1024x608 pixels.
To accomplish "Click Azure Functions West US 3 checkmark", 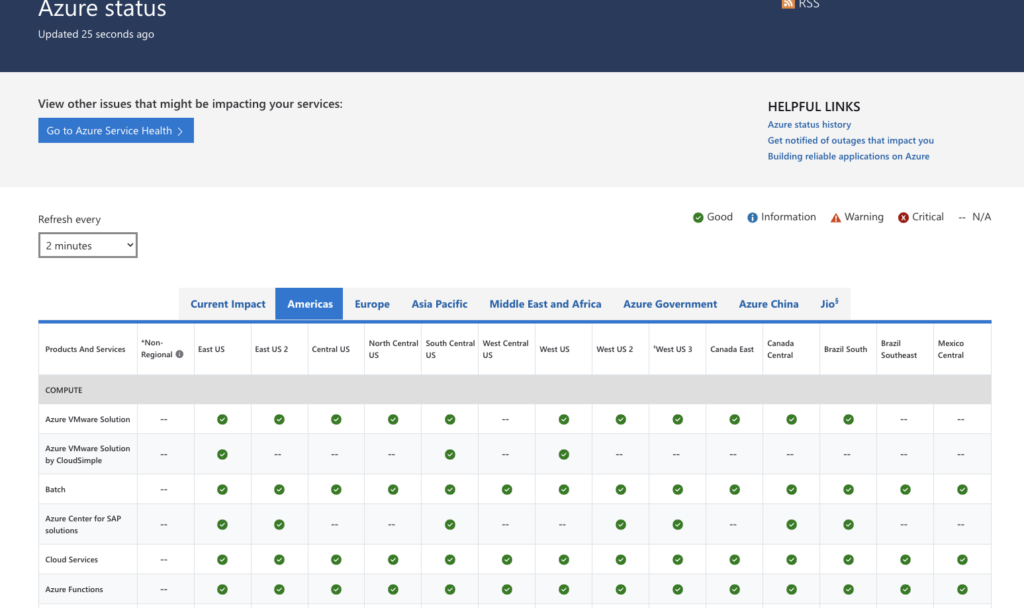I will 678,589.
